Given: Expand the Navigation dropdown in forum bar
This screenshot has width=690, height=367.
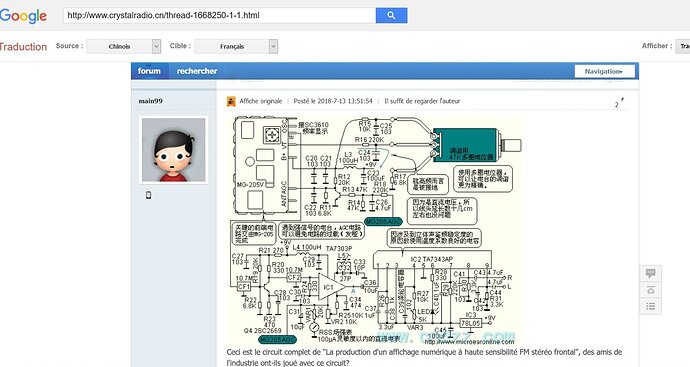Looking at the screenshot, I should point(605,71).
